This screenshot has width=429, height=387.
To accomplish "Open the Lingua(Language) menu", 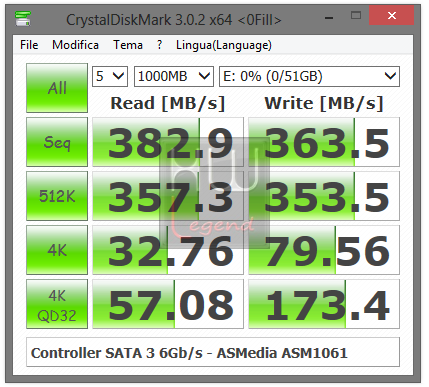I will point(224,45).
